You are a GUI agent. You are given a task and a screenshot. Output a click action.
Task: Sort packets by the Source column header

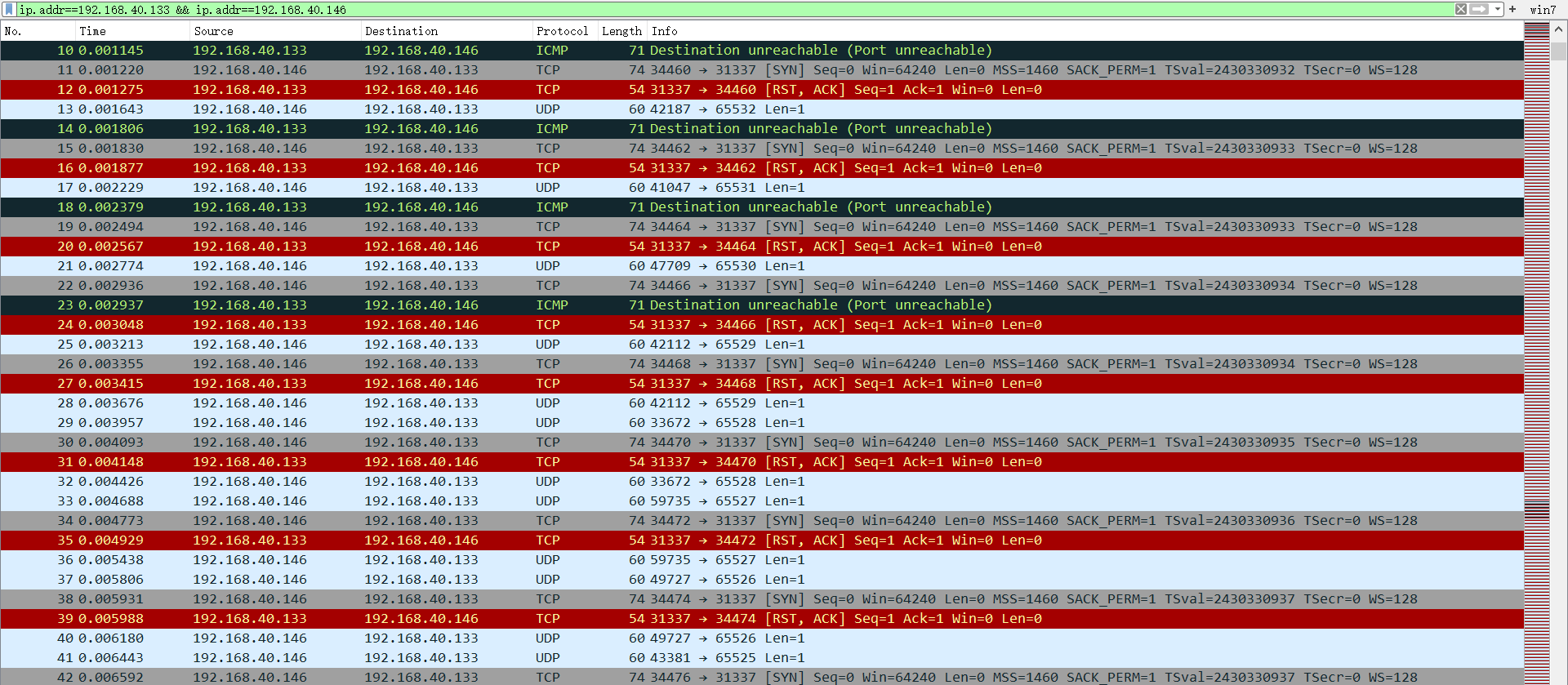(275, 31)
